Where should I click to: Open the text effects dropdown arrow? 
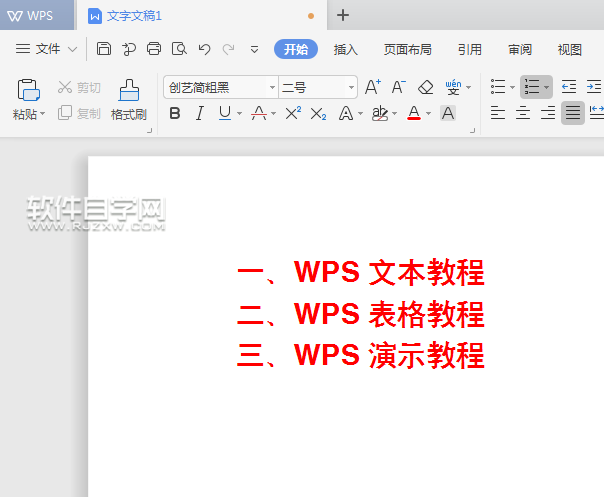[361, 114]
